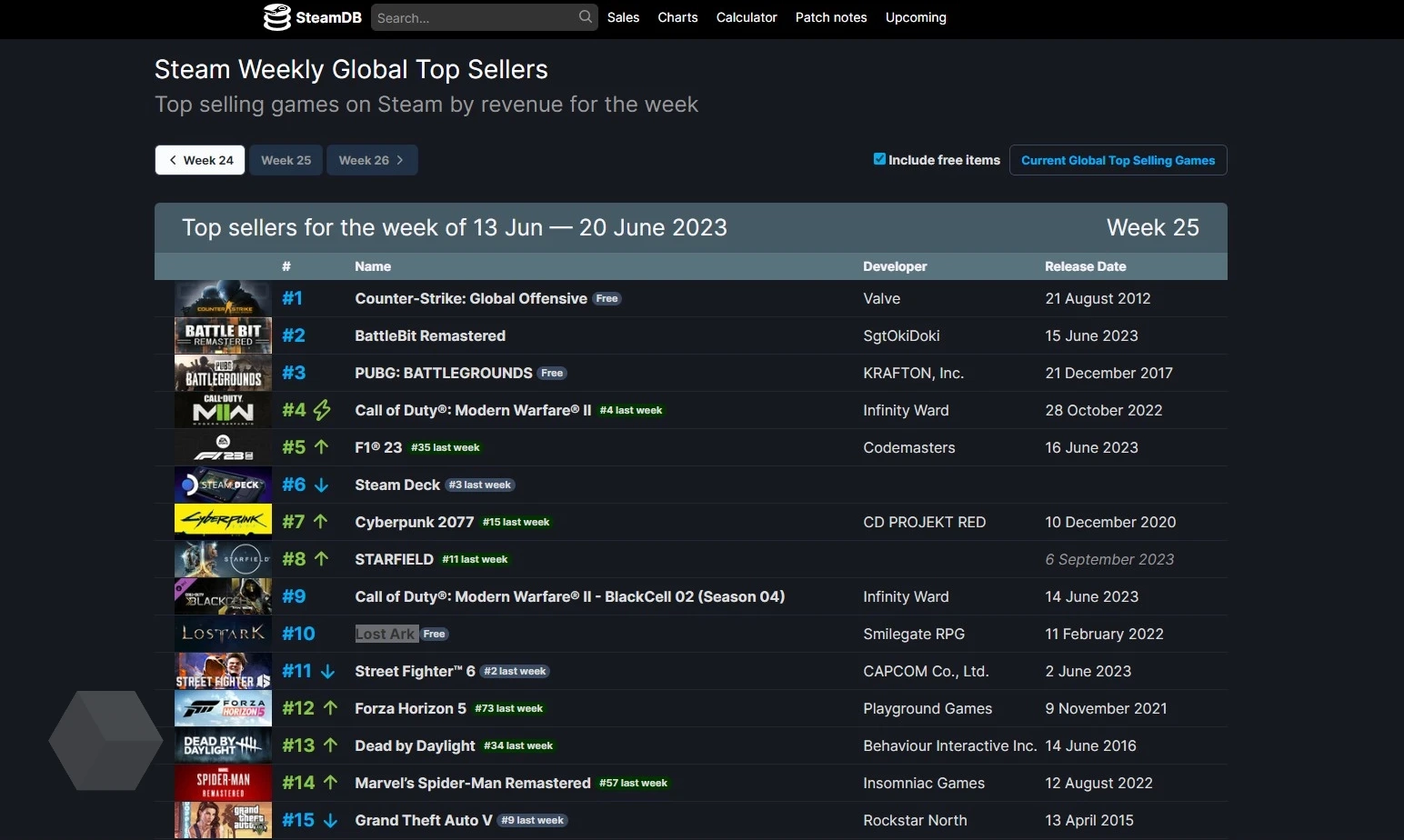Open BlackCell 02 (Season 04) name link
Screen dimensions: 1404x840
pyautogui.click(x=570, y=596)
